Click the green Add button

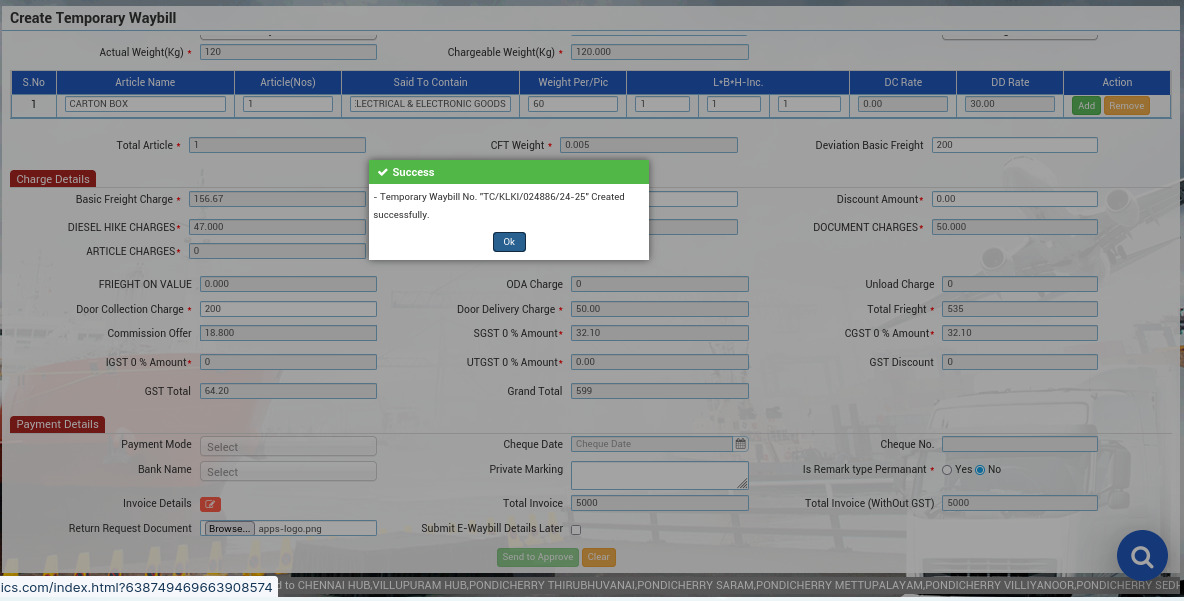click(x=1086, y=106)
